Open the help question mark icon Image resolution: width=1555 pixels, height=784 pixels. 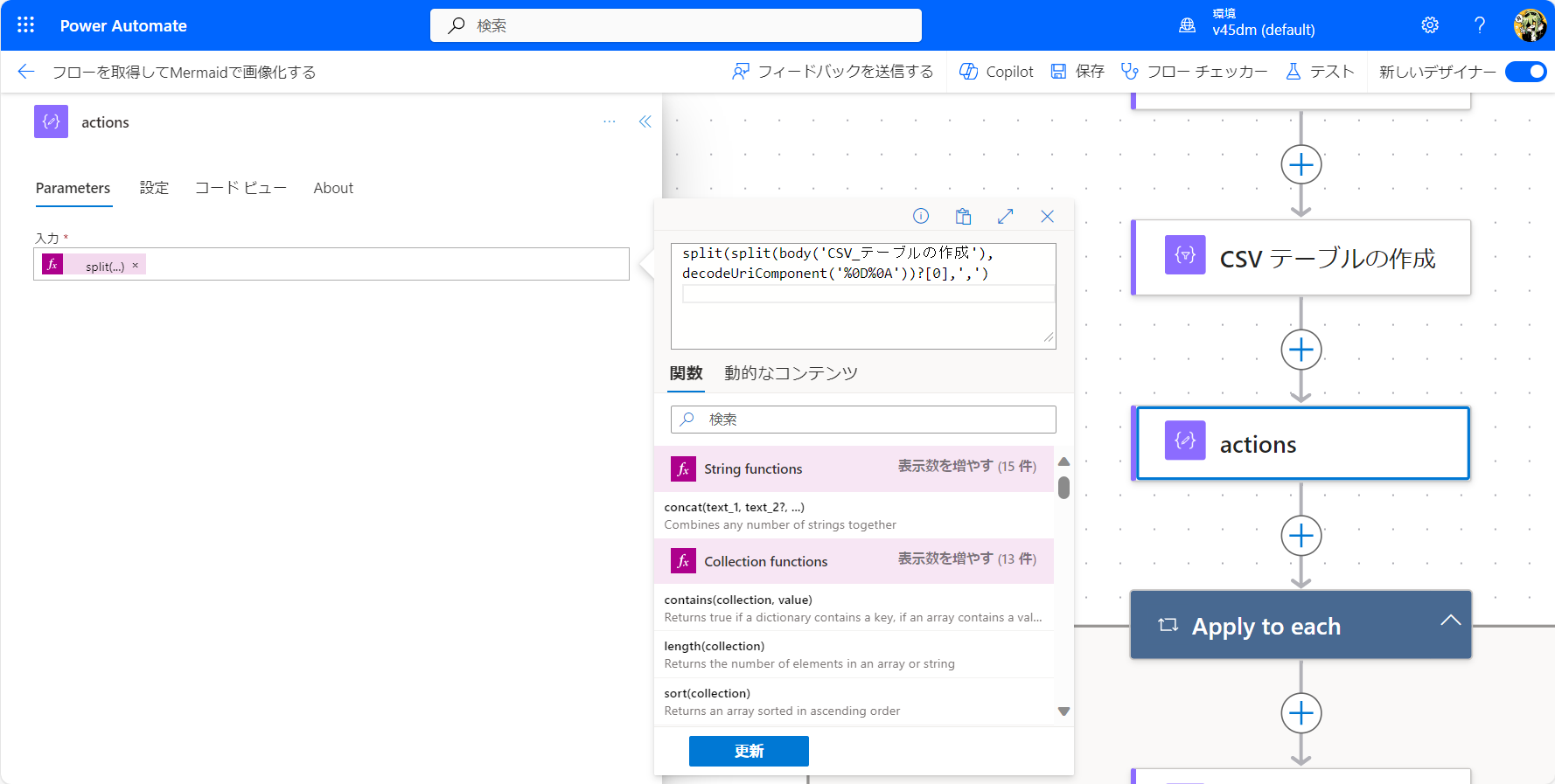pyautogui.click(x=1480, y=25)
